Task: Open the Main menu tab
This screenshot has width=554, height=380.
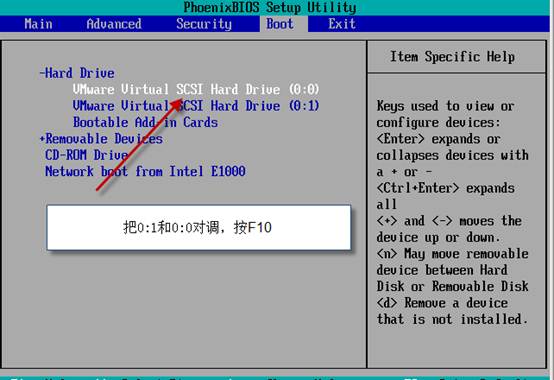Action: click(38, 24)
